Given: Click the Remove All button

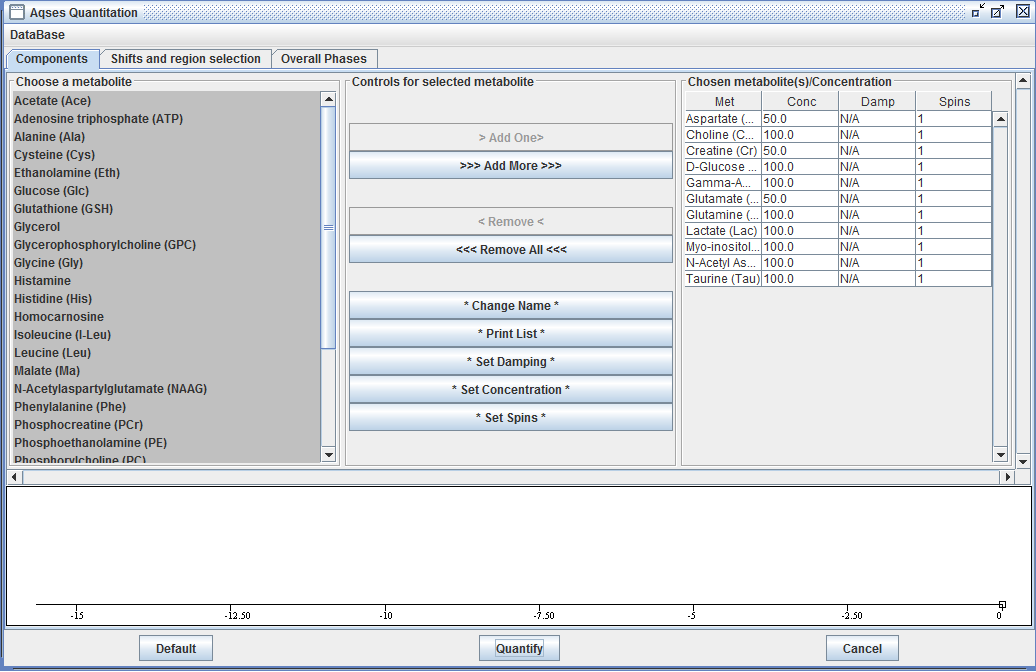Looking at the screenshot, I should coord(511,250).
